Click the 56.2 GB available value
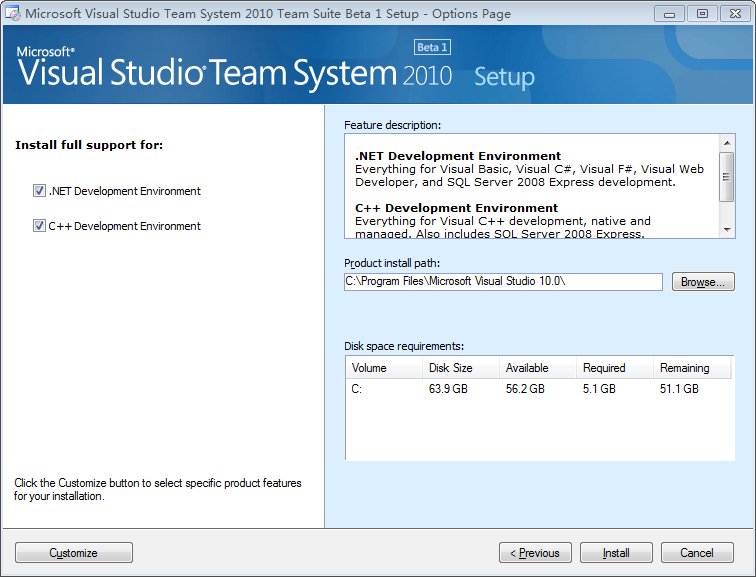 tap(525, 389)
